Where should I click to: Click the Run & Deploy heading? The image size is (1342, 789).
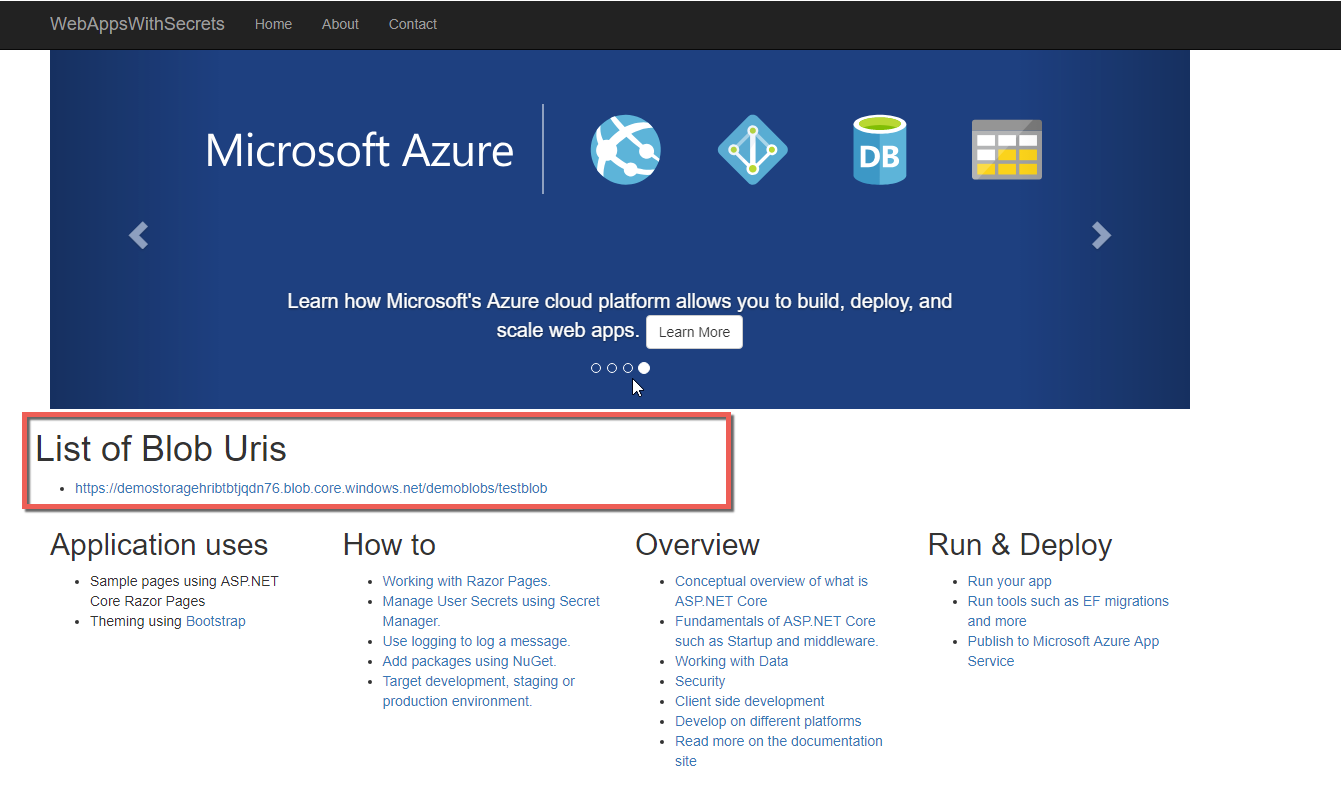[1020, 545]
